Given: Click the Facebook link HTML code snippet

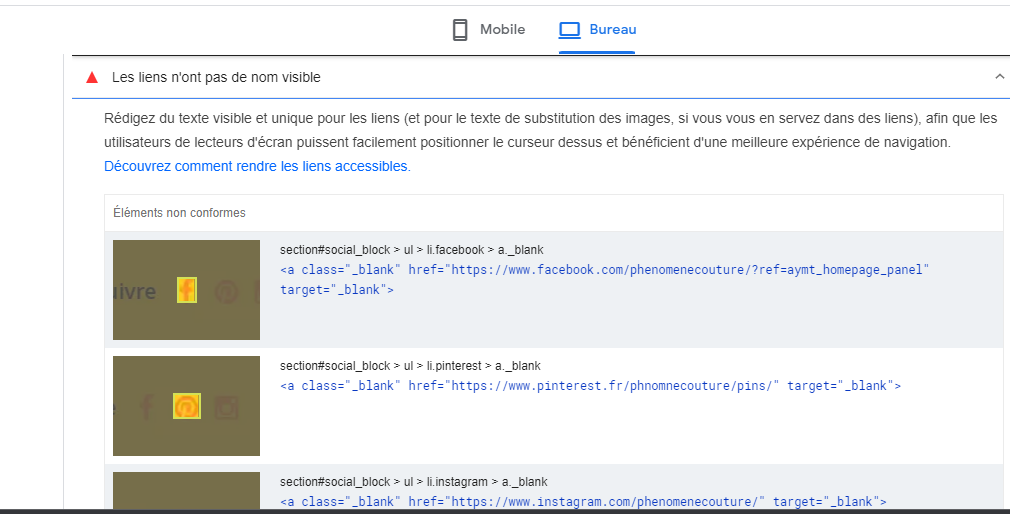Looking at the screenshot, I should (604, 270).
